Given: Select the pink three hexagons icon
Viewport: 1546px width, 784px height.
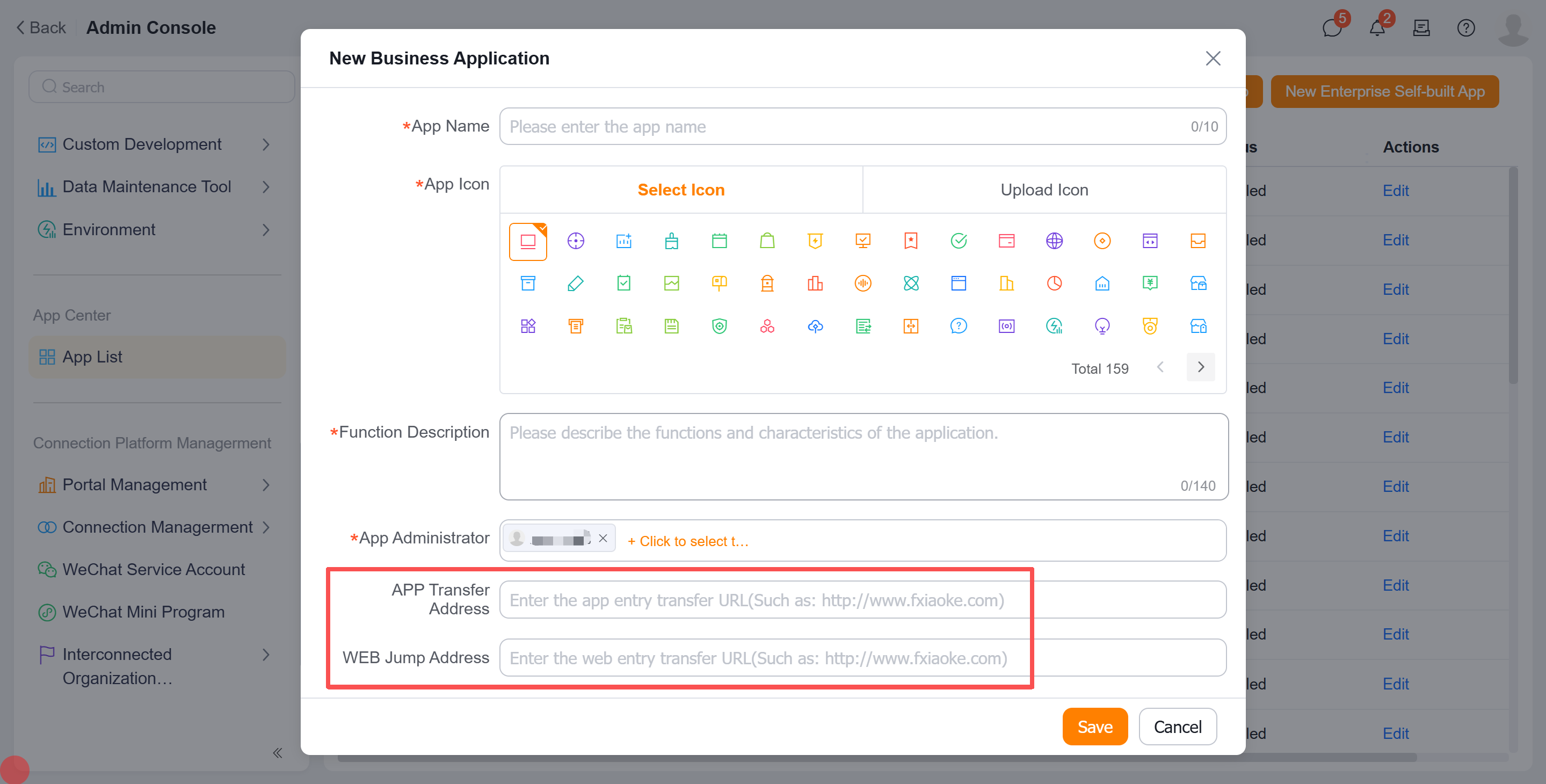Looking at the screenshot, I should (767, 326).
